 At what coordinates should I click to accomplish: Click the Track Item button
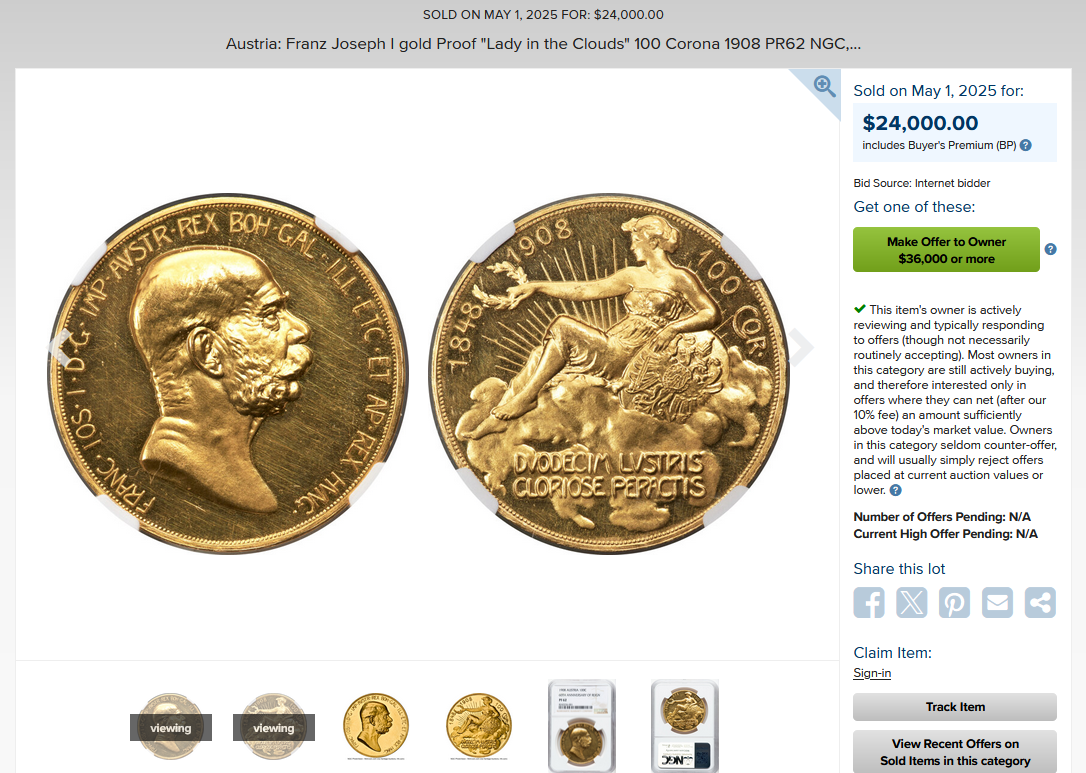[955, 707]
